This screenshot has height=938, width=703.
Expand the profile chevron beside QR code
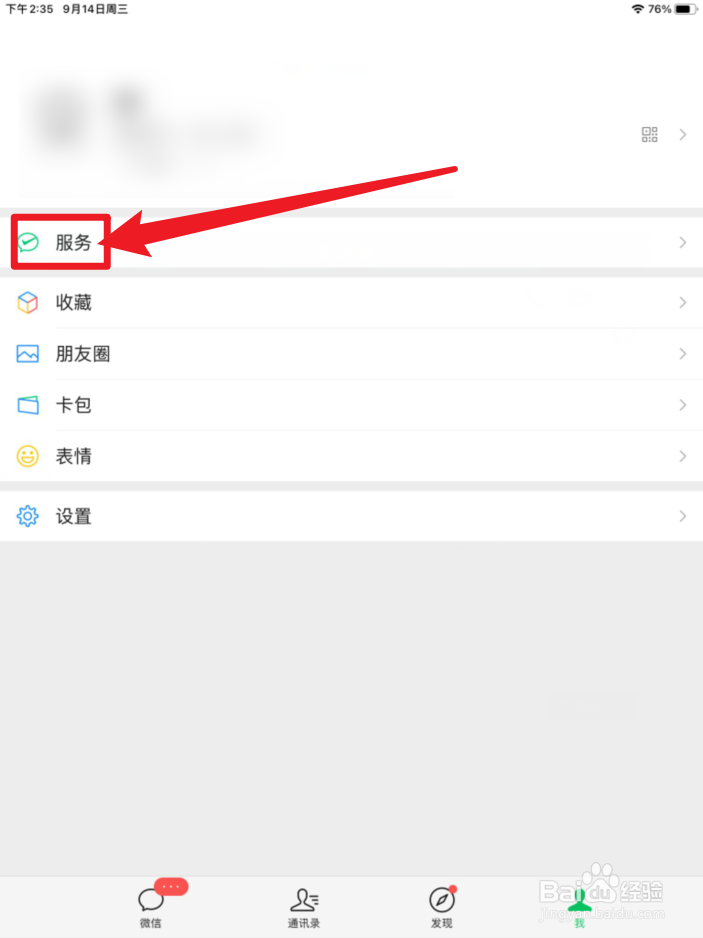coord(683,134)
